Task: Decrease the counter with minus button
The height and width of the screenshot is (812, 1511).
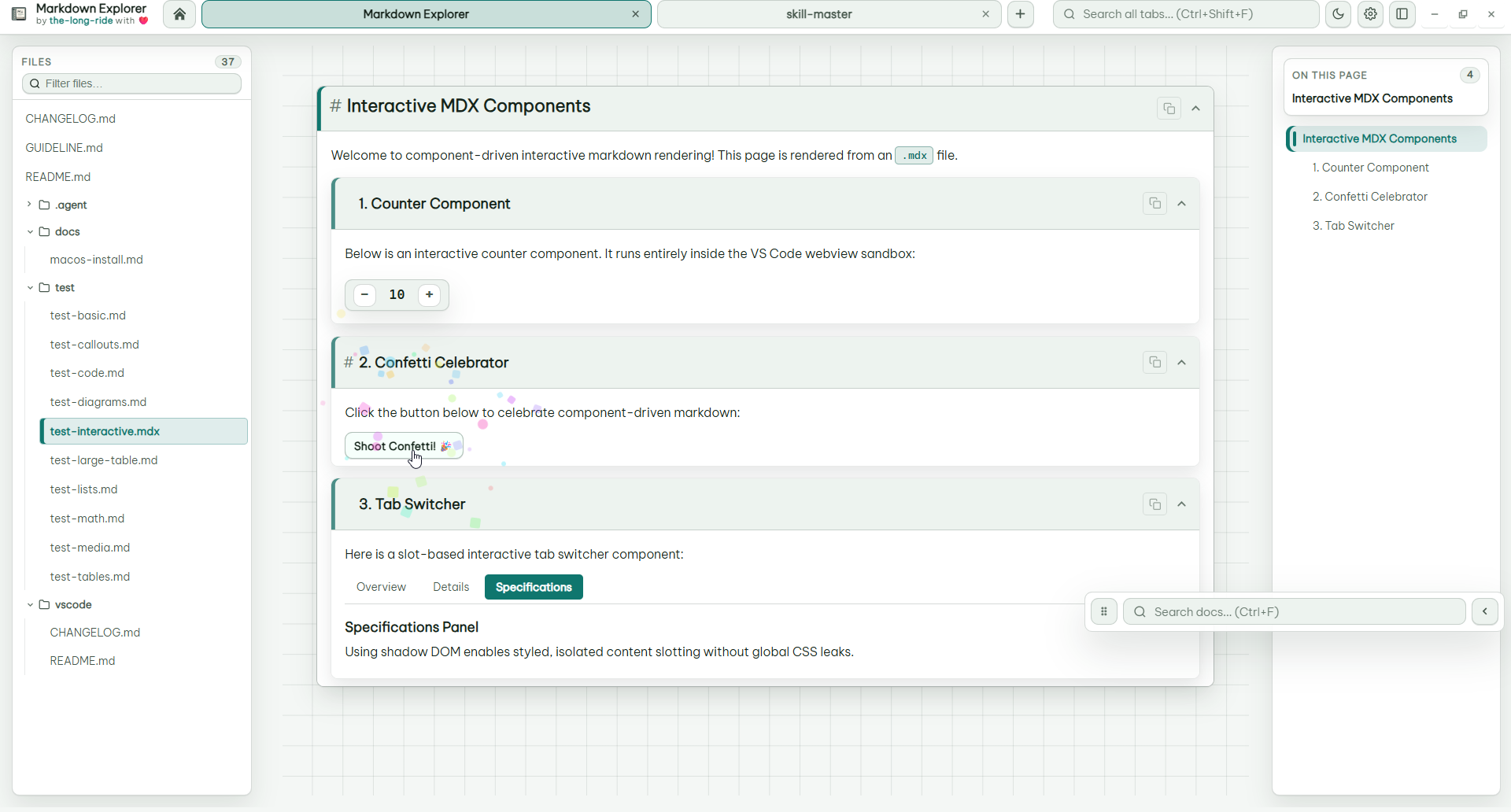Action: click(364, 295)
